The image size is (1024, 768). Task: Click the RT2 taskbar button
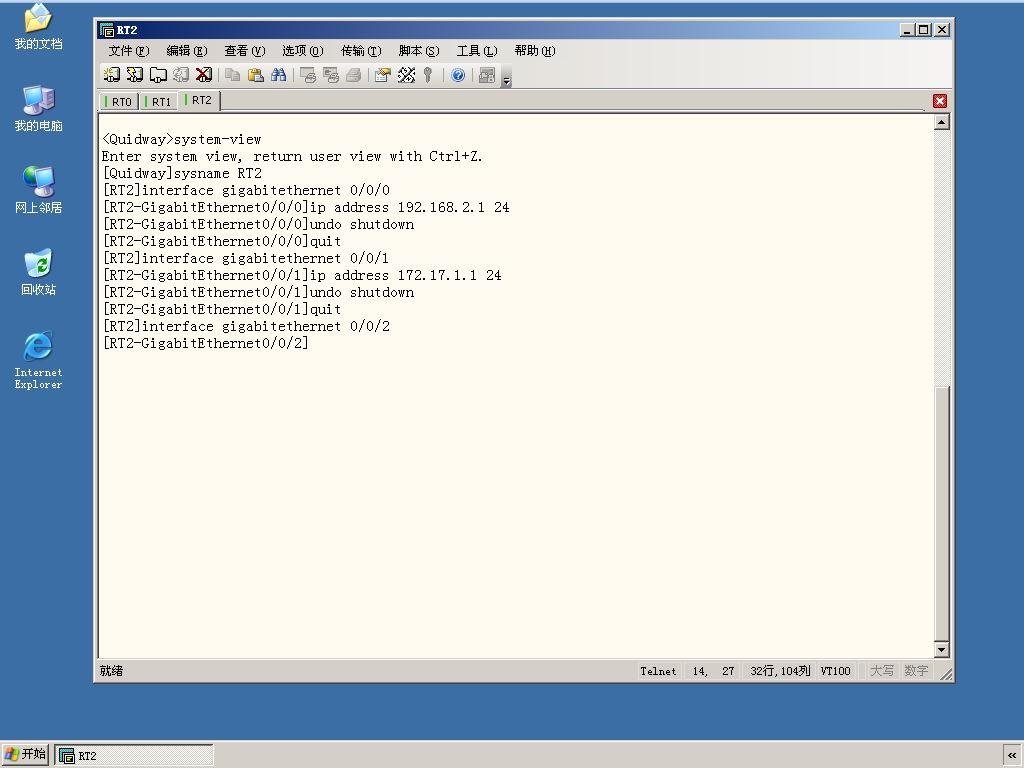(134, 756)
